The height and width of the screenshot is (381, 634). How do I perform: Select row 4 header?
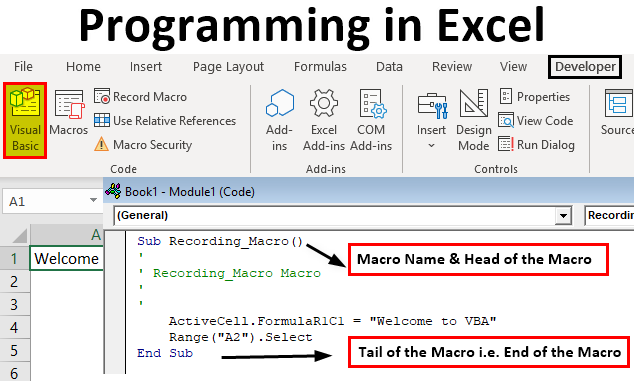pyautogui.click(x=15, y=328)
